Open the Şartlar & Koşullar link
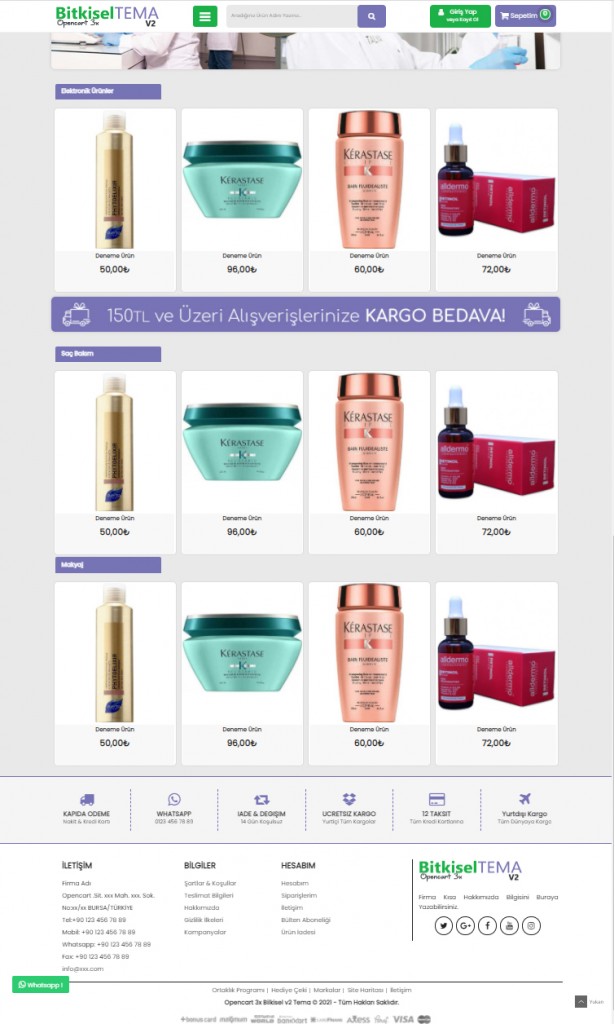Image resolution: width=615 pixels, height=1024 pixels. point(210,883)
